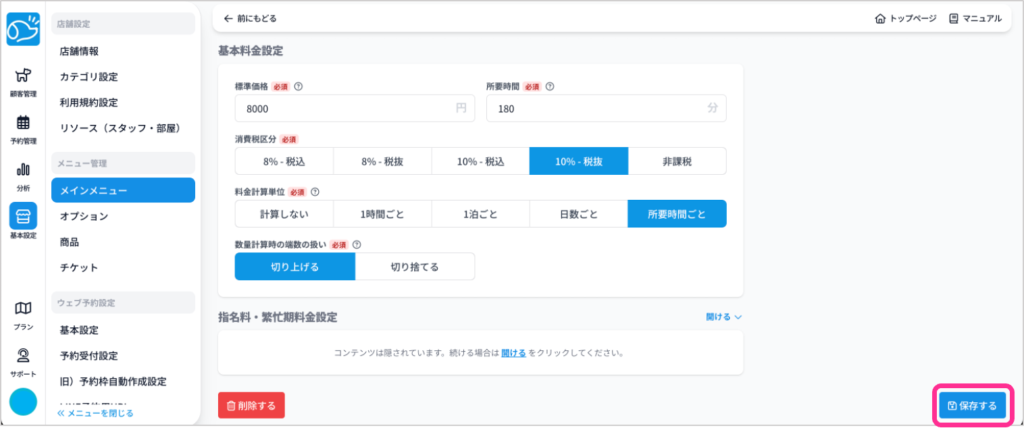Collapse sidebar with メニューを閉じる
1024x428 pixels.
click(x=96, y=412)
